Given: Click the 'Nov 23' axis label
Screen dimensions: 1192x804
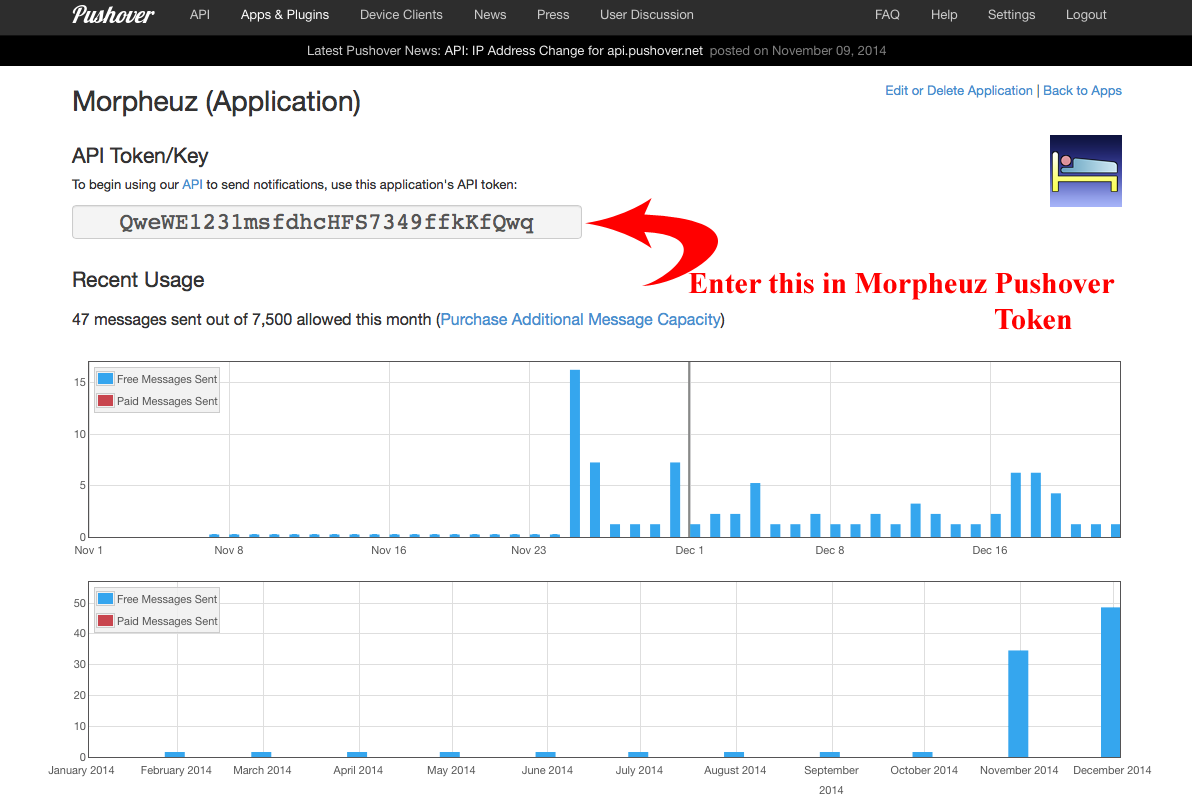Looking at the screenshot, I should tap(528, 550).
